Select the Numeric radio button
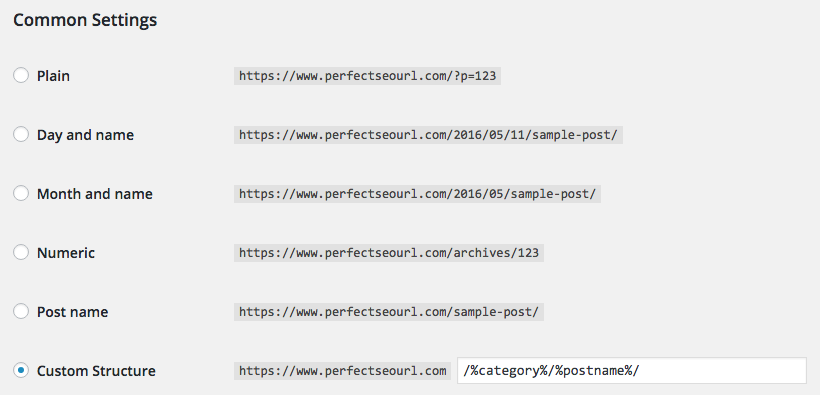Viewport: 820px width, 395px height. point(20,252)
